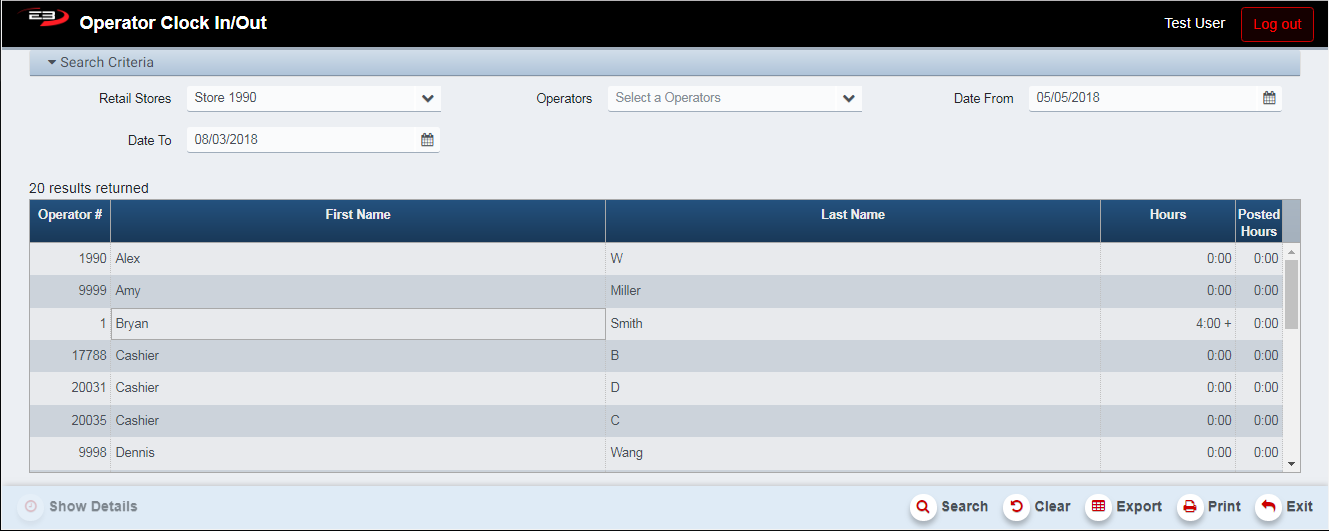Sort by the Last Name column header

[x=852, y=215]
